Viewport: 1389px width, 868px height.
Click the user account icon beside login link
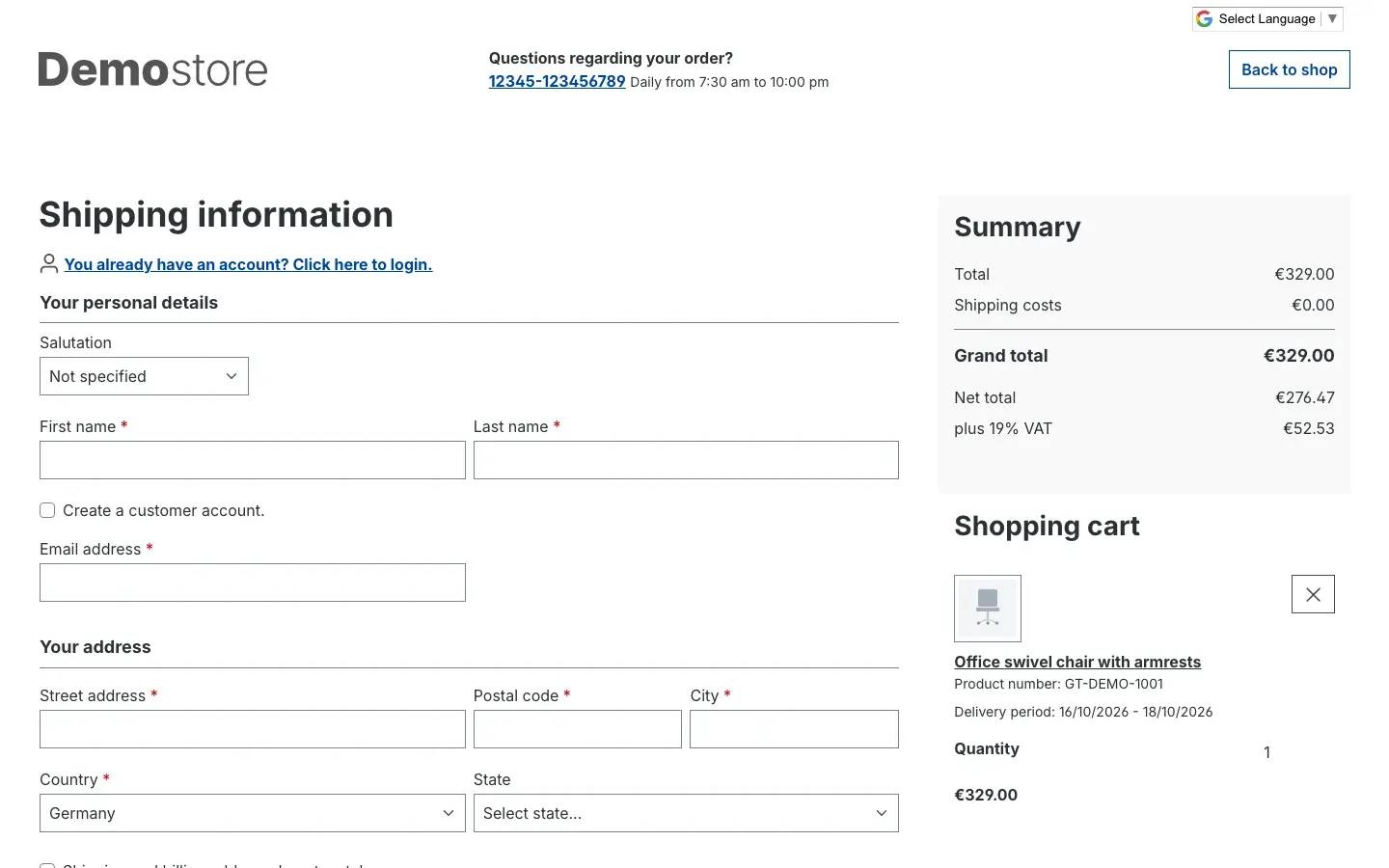click(x=49, y=263)
